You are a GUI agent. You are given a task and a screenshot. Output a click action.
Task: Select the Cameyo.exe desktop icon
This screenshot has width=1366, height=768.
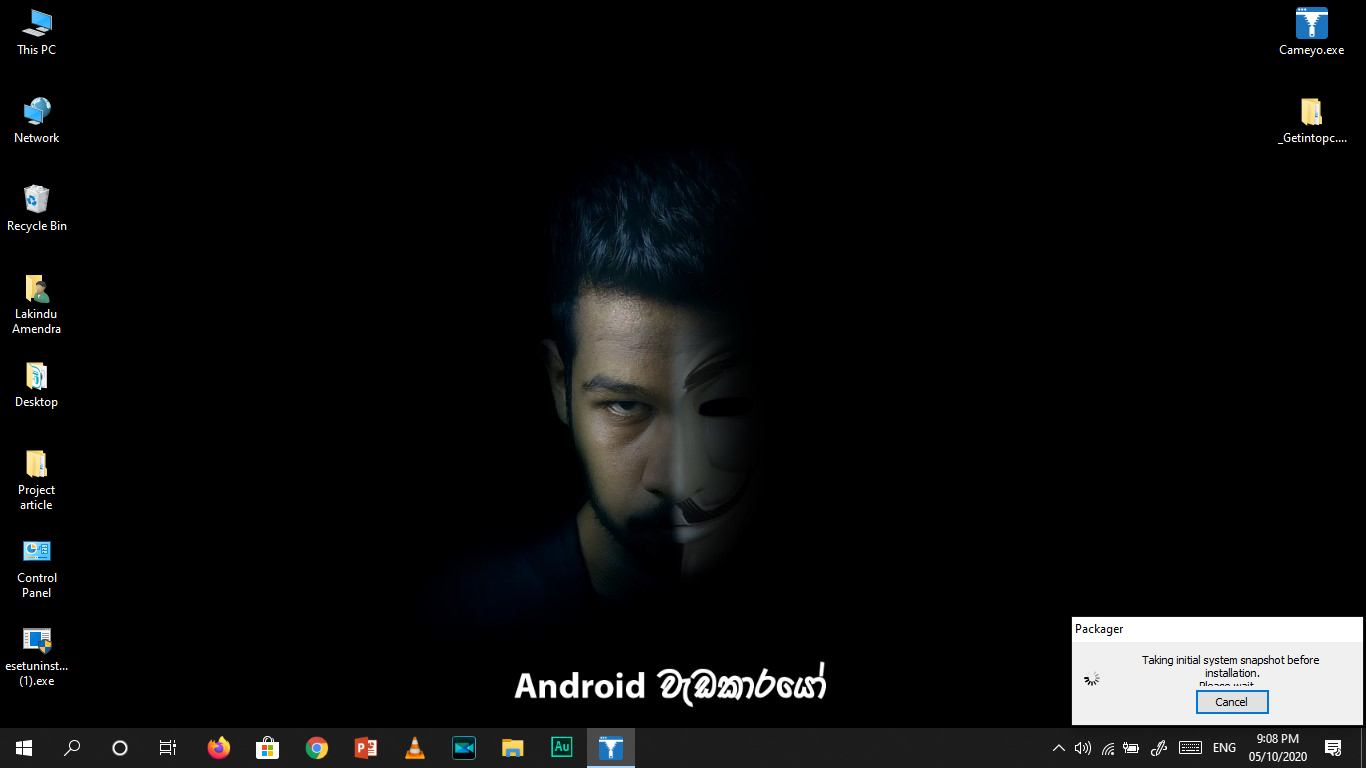1311,32
